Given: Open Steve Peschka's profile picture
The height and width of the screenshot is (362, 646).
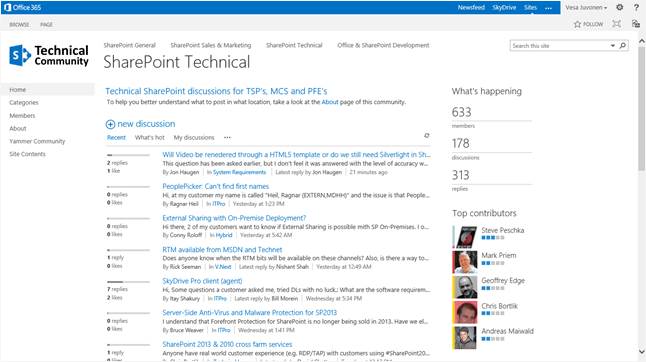Looking at the screenshot, I should [x=465, y=237].
